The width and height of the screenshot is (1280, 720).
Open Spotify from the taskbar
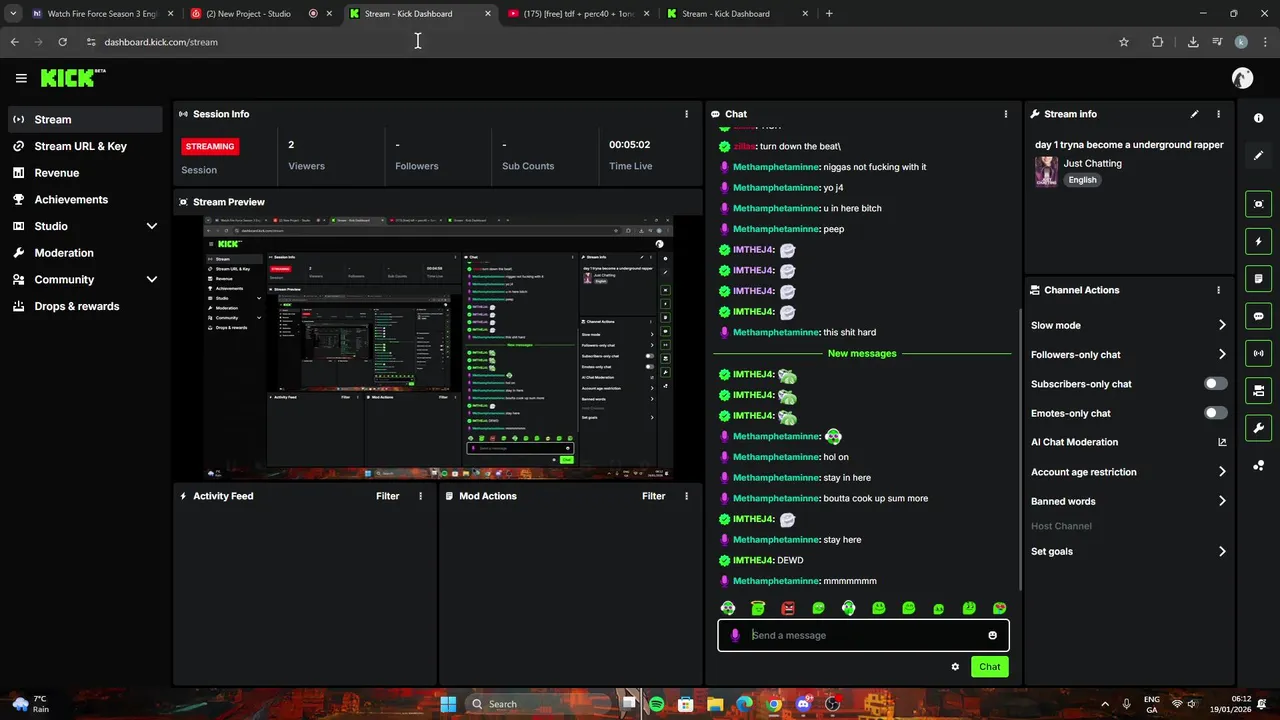(656, 704)
